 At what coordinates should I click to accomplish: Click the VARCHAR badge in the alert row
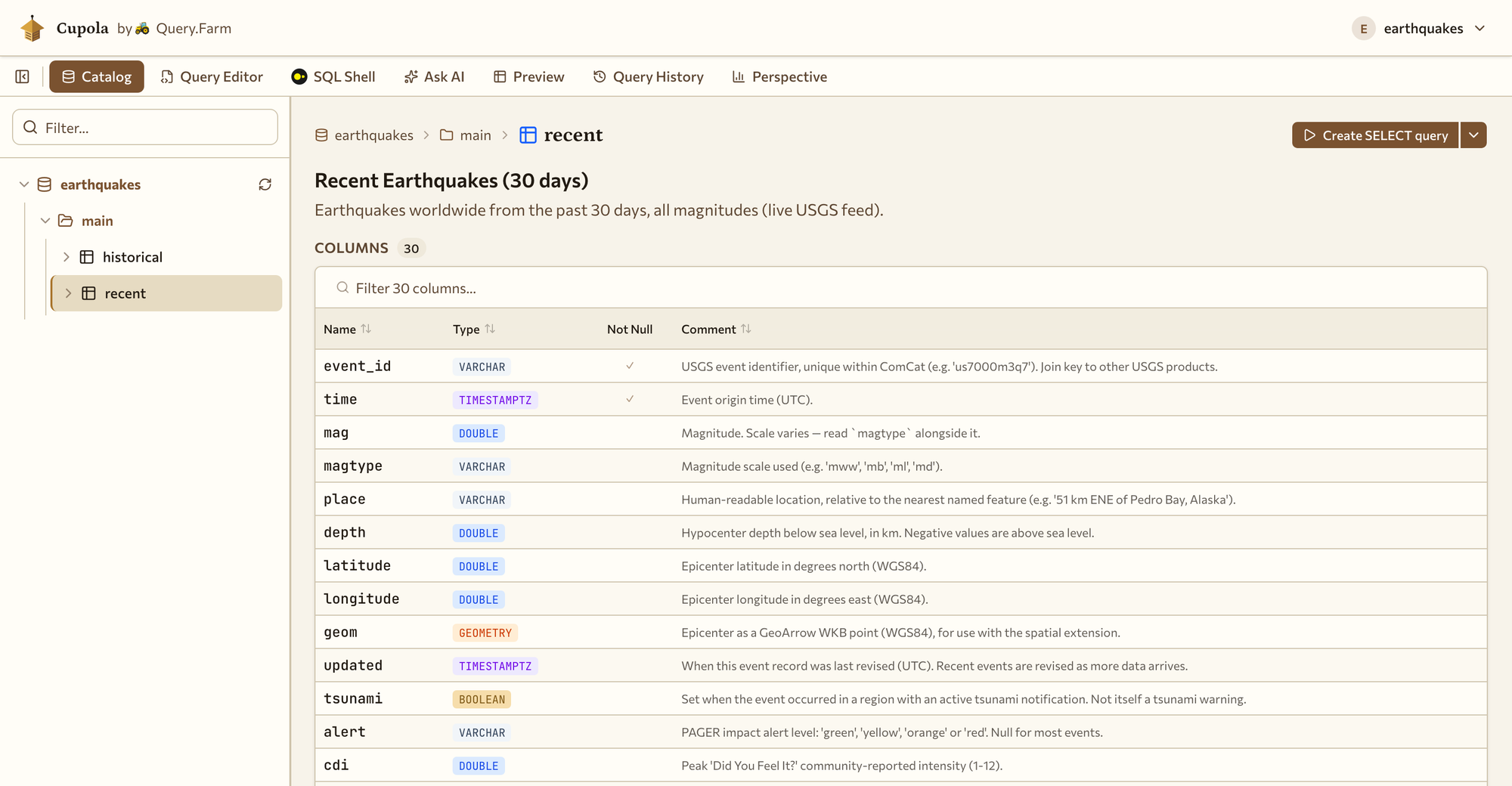tap(482, 732)
